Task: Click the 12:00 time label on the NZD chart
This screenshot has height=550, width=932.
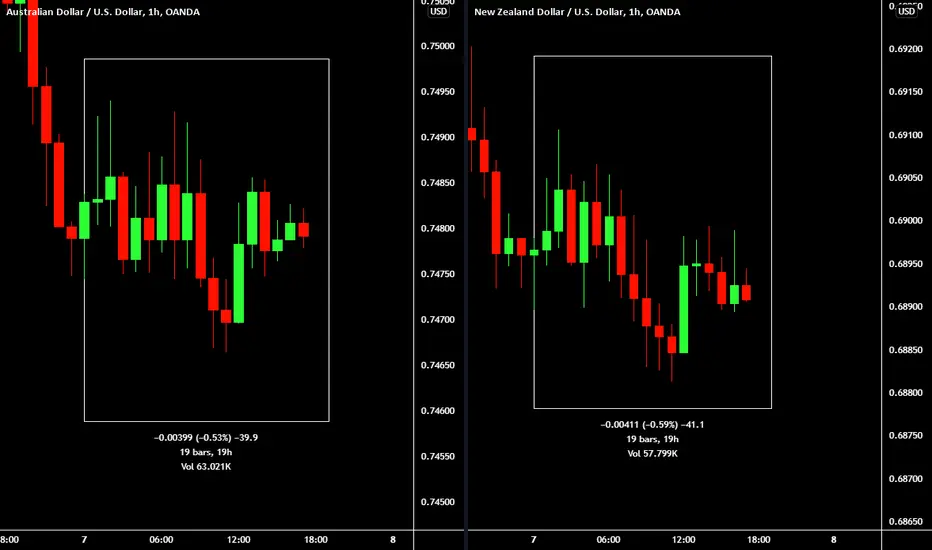Action: tap(684, 540)
